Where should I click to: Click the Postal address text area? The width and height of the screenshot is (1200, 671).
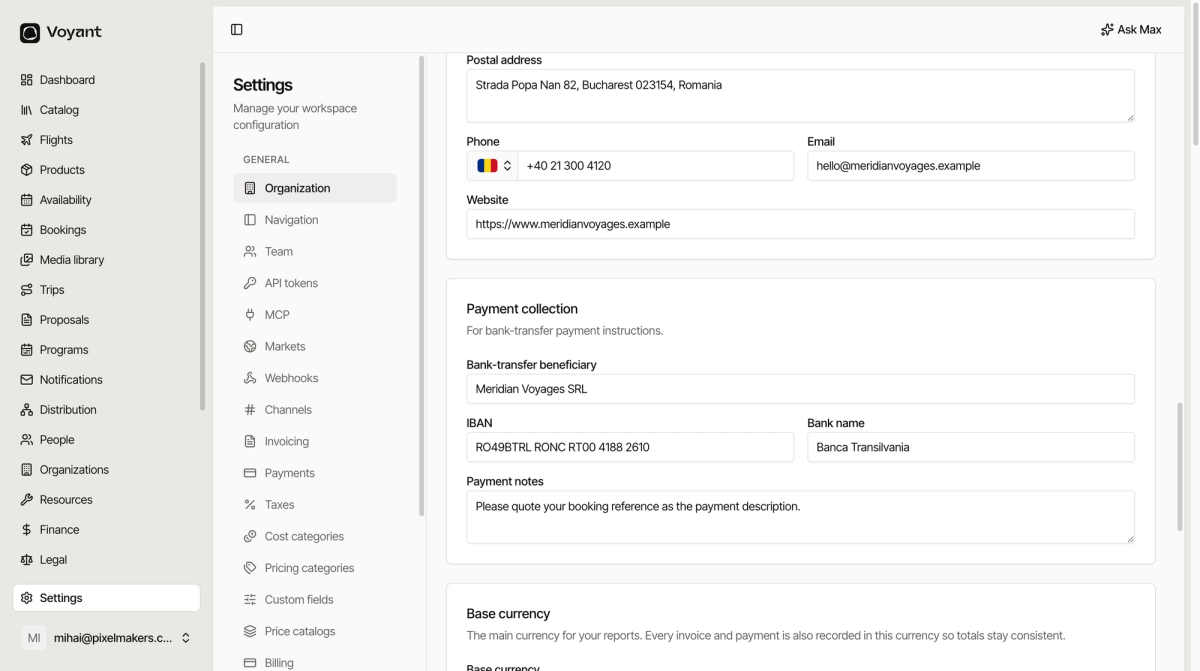click(x=800, y=96)
